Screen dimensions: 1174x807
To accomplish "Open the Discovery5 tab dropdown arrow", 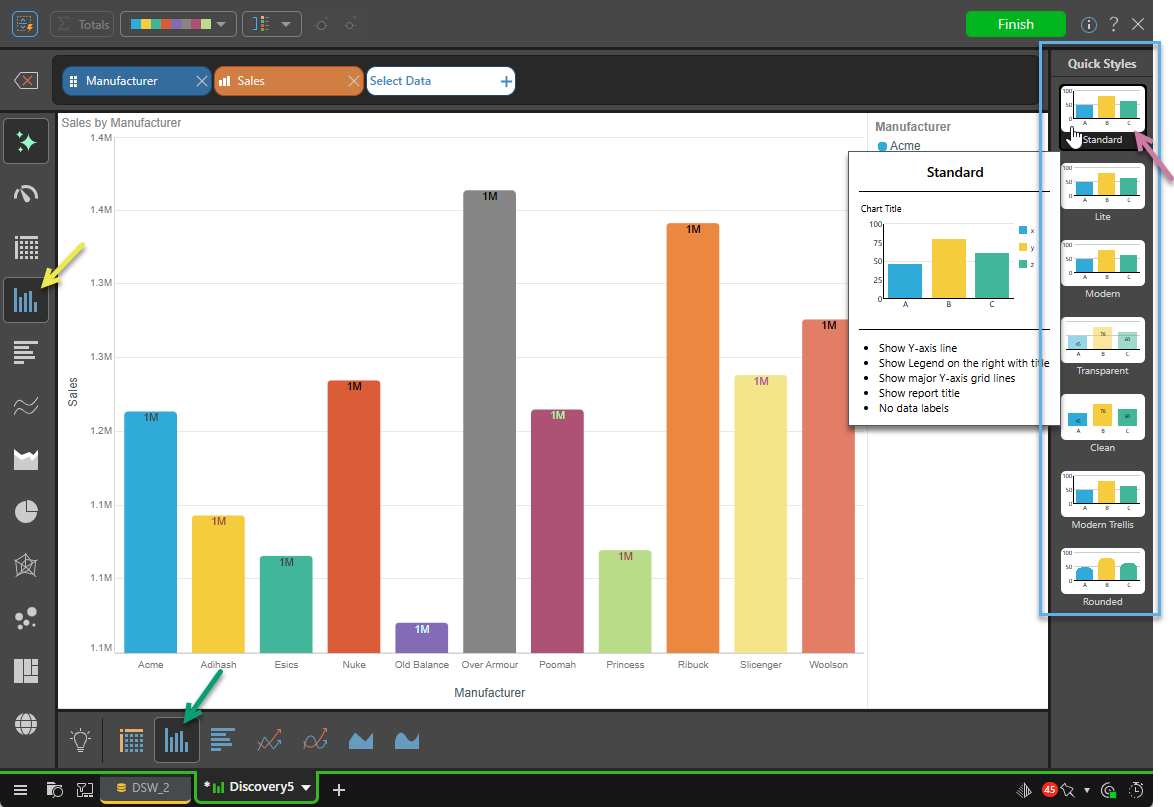I will coord(306,788).
